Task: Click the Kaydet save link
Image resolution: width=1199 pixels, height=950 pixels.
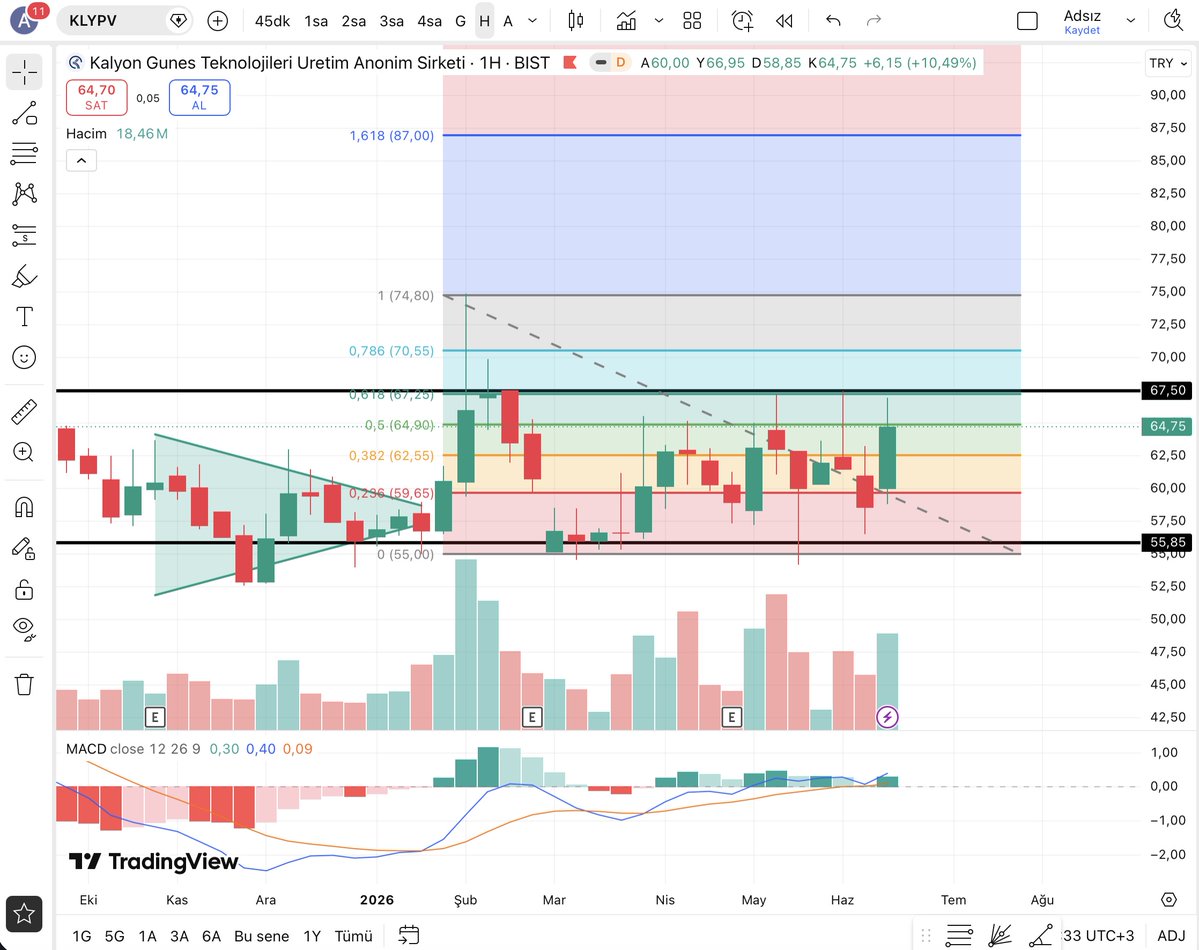Action: (1082, 31)
